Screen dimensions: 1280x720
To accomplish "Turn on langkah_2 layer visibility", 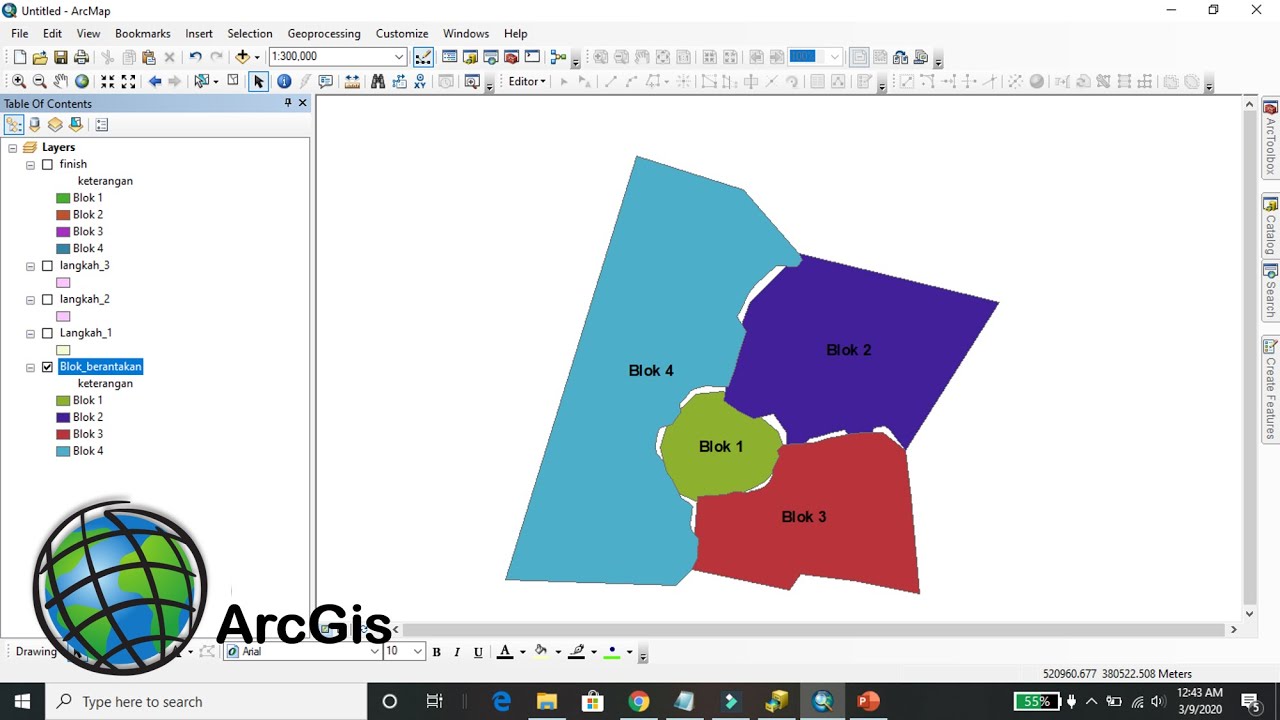I will click(47, 300).
